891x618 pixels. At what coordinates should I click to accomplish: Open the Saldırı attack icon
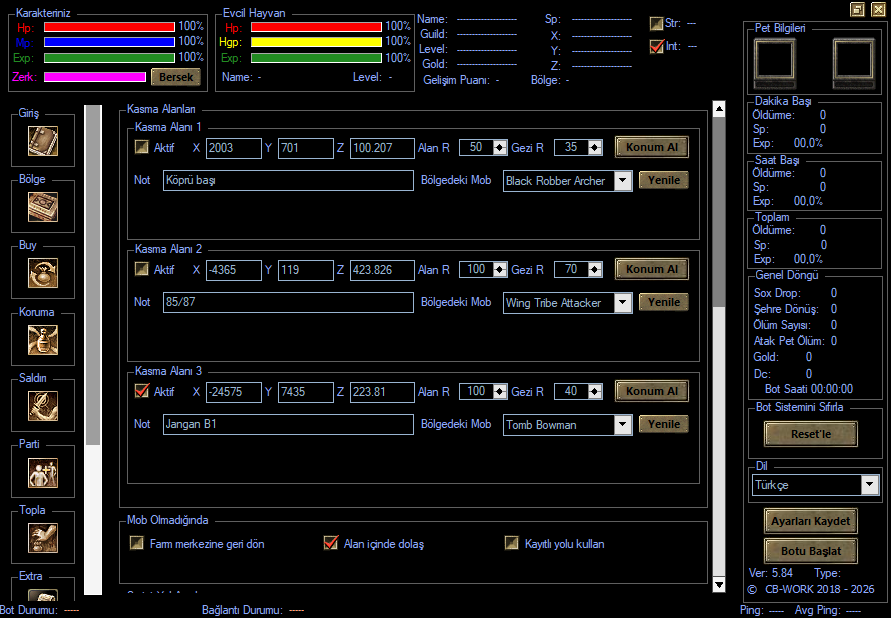click(x=43, y=406)
